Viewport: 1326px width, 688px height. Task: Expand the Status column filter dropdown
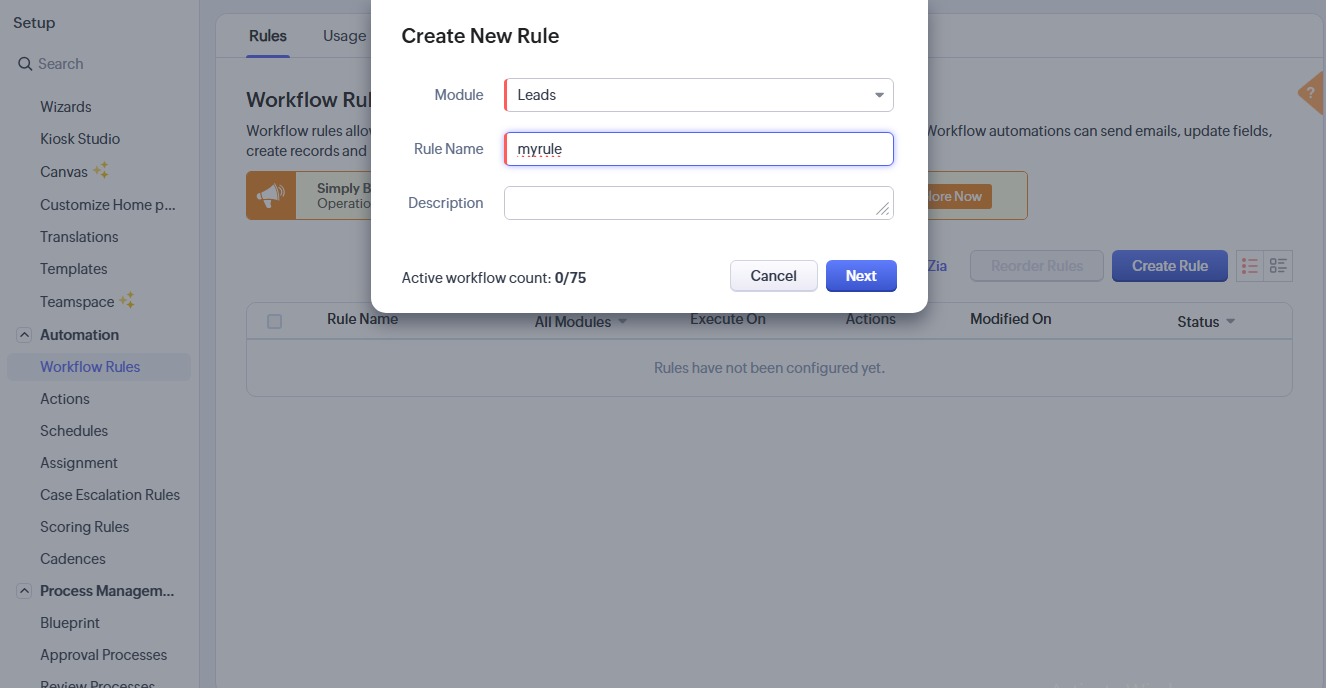point(1206,322)
